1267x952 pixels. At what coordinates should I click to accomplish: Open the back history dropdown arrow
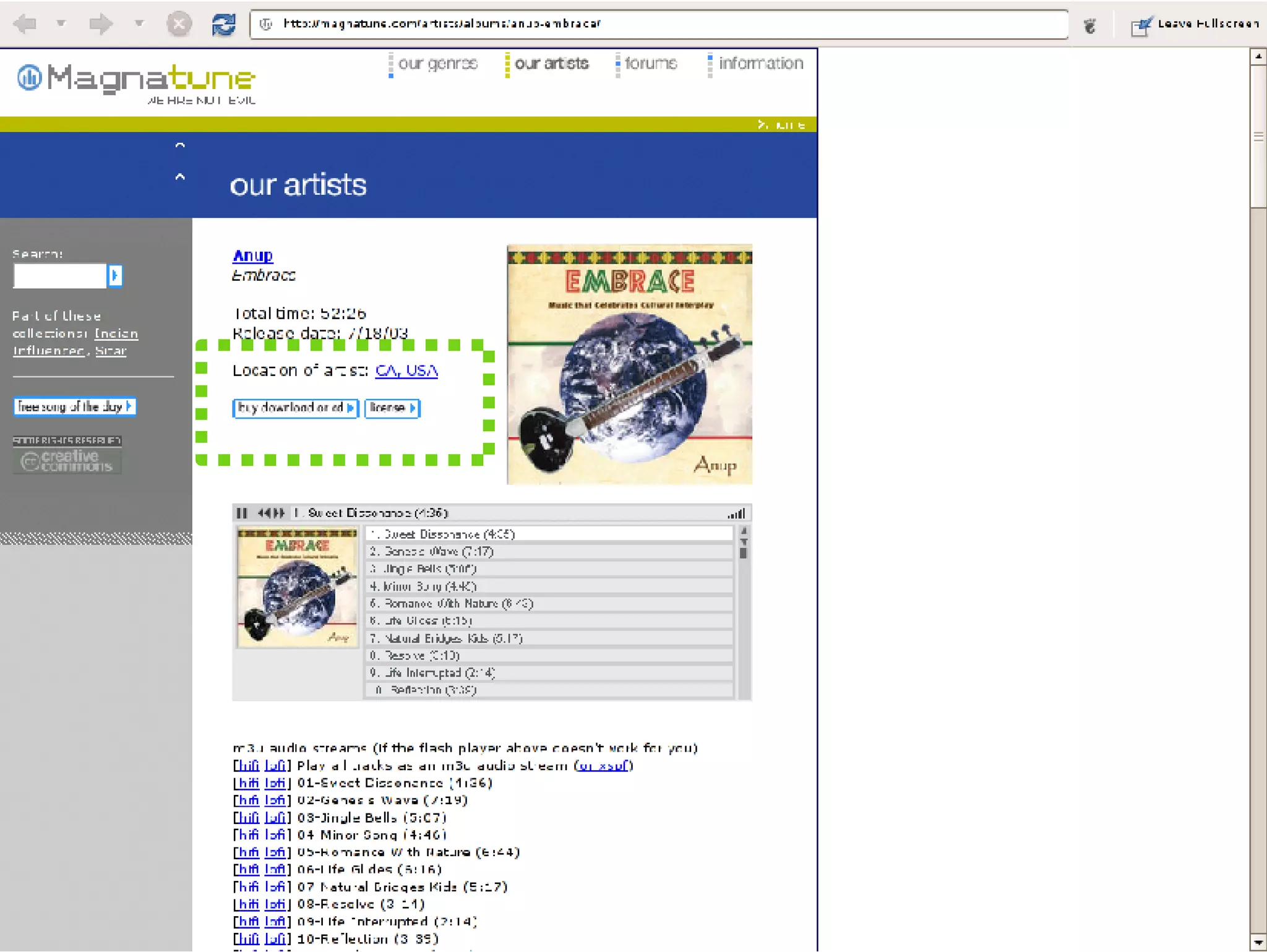[61, 24]
